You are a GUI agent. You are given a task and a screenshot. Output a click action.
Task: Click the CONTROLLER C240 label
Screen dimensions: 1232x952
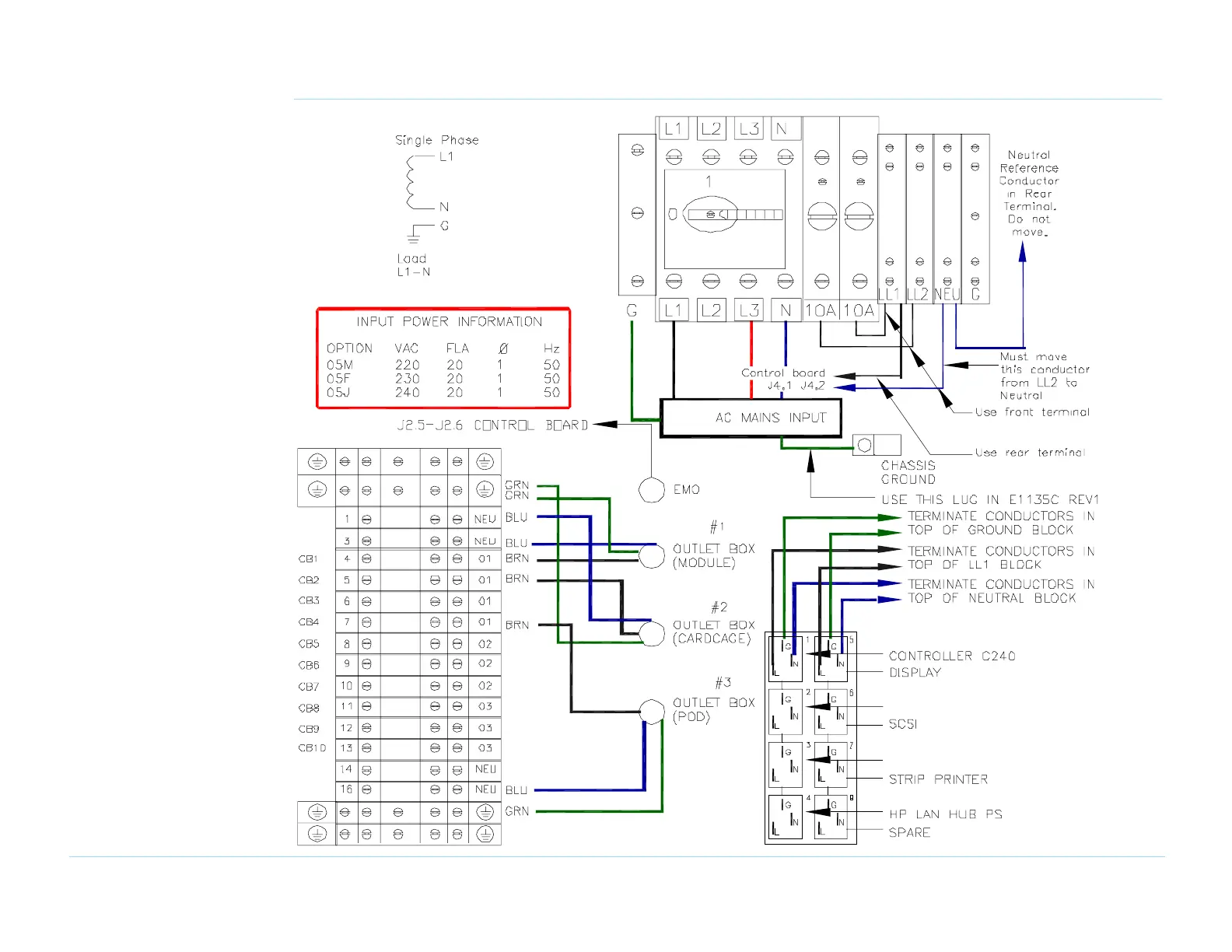tap(952, 656)
